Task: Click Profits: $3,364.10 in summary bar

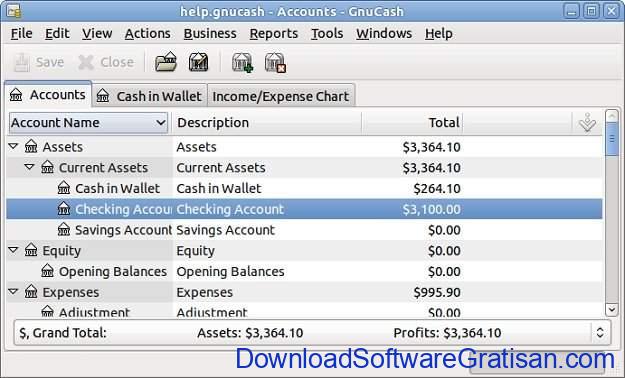Action: pos(447,333)
